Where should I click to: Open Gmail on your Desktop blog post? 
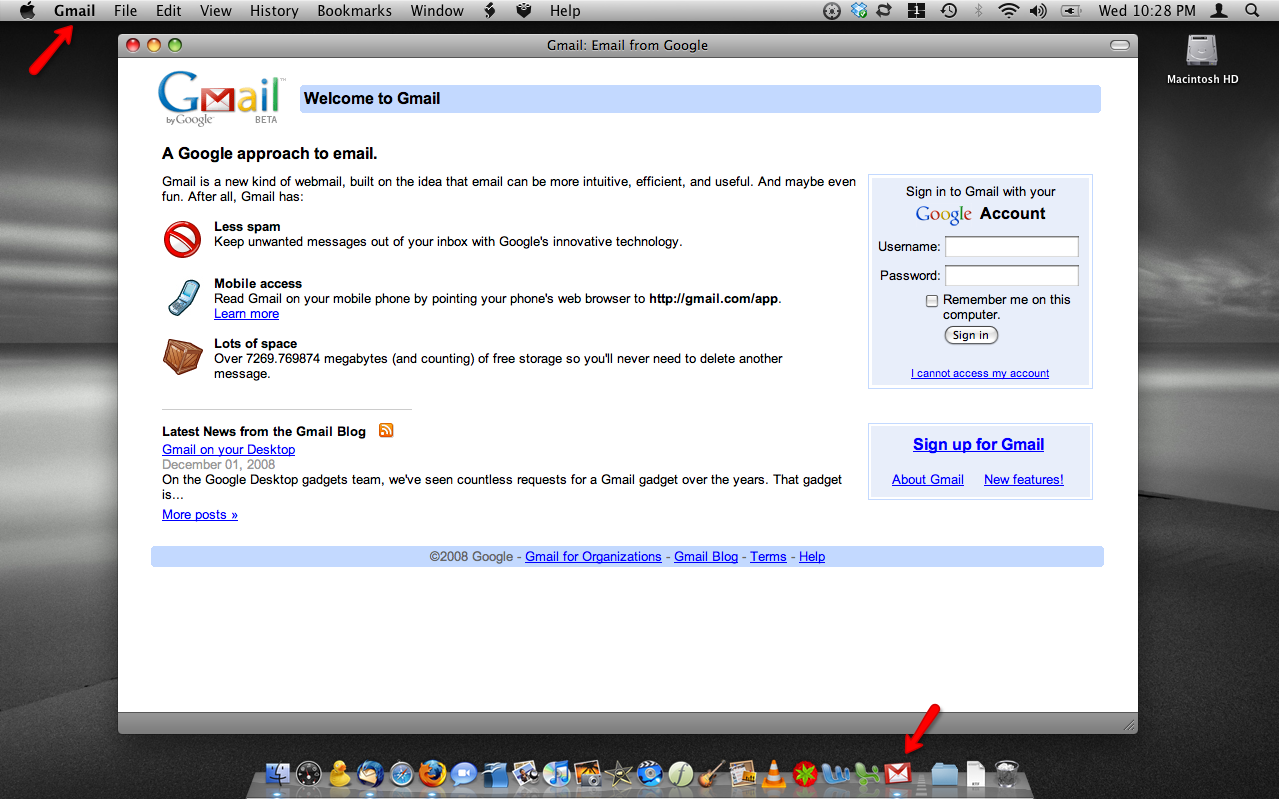229,449
